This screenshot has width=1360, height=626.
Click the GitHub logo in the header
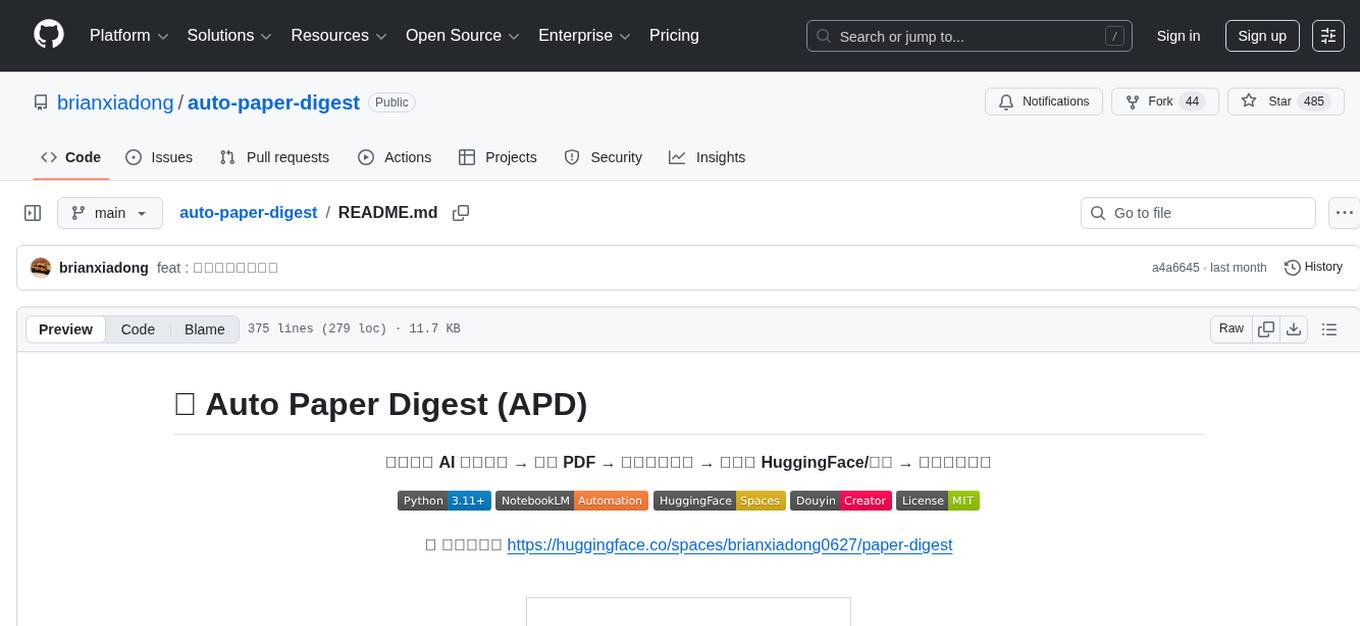(48, 35)
